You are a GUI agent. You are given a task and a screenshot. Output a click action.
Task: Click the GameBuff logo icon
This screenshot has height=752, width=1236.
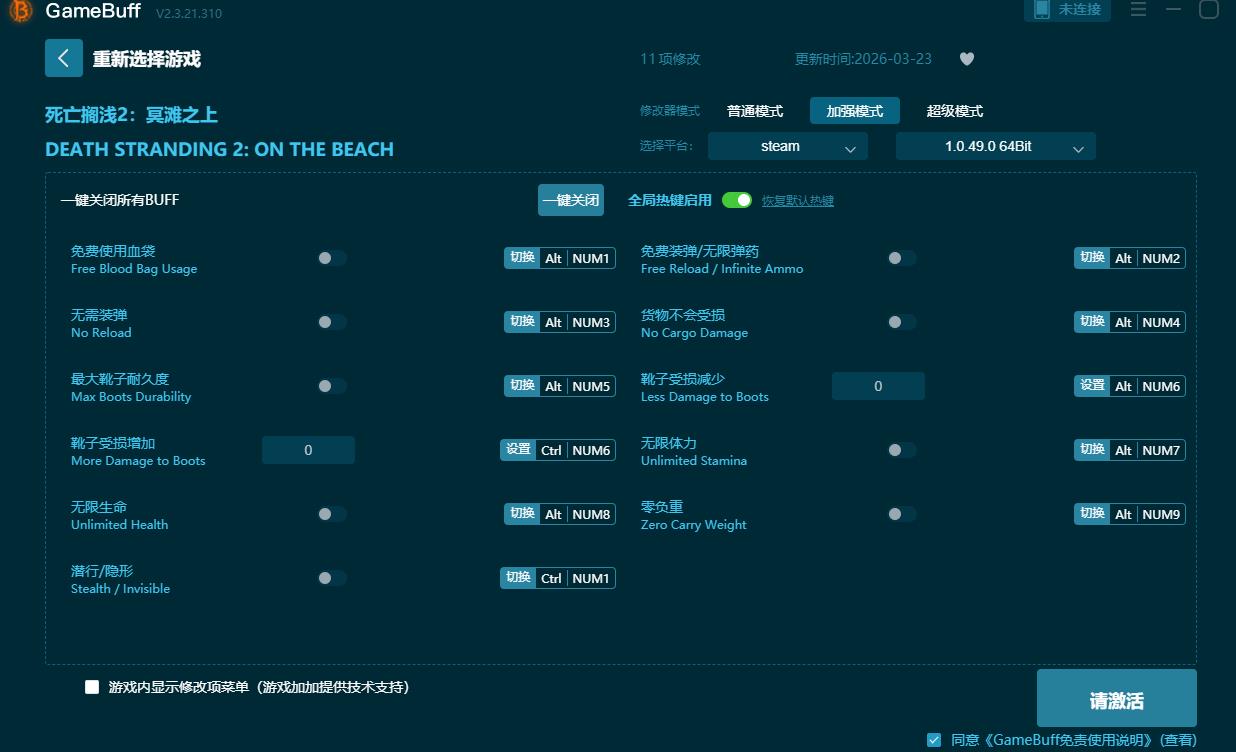(x=21, y=11)
